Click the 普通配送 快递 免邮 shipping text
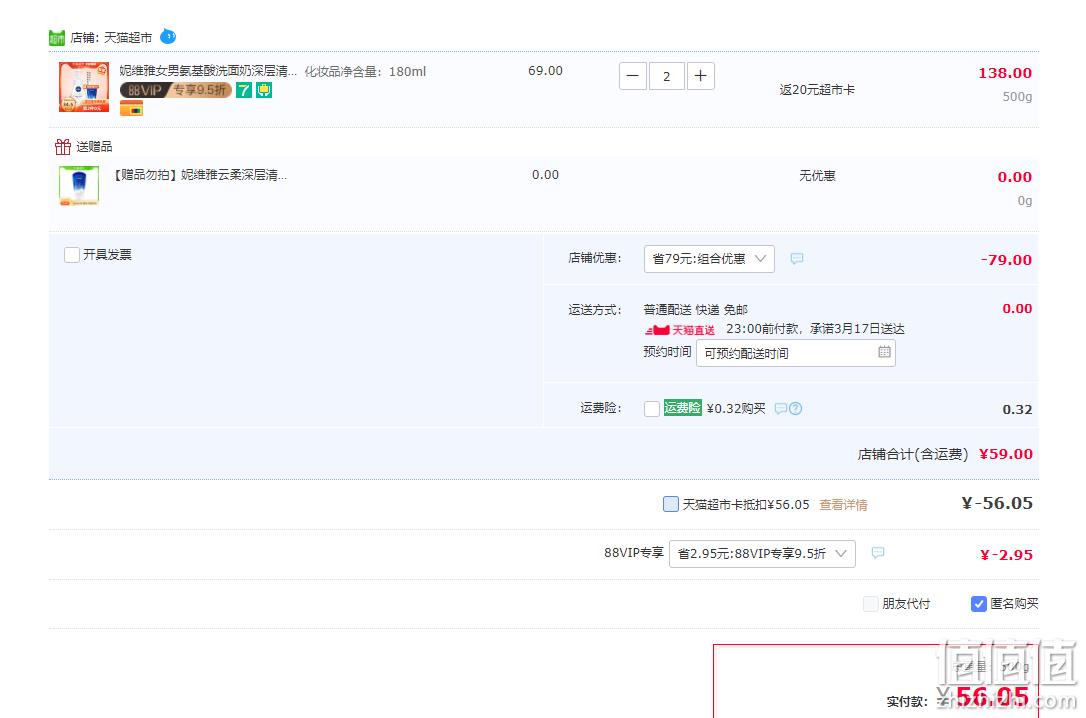1086x718 pixels. tap(695, 309)
